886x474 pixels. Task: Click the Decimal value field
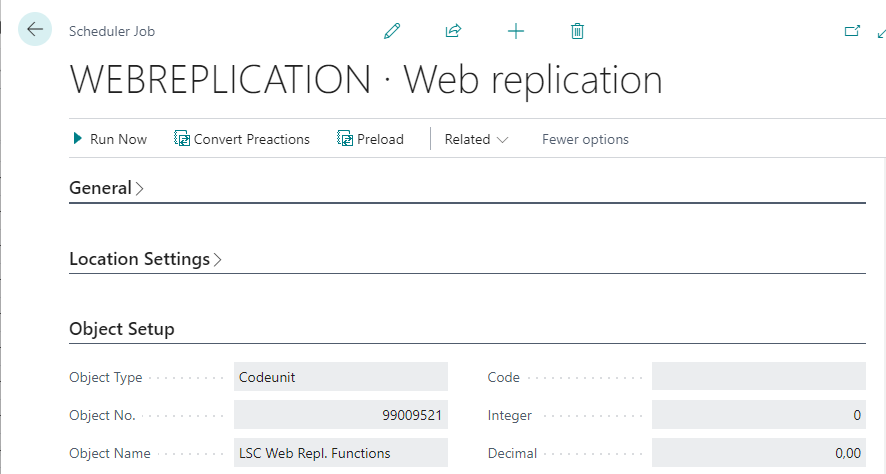(x=758, y=453)
